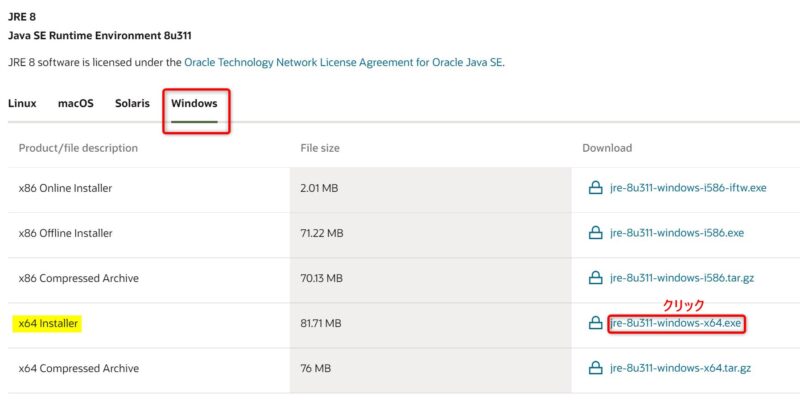Image resolution: width=800 pixels, height=410 pixels.
Task: Download jre-8u311-windows-x64.exe installer
Action: [676, 323]
